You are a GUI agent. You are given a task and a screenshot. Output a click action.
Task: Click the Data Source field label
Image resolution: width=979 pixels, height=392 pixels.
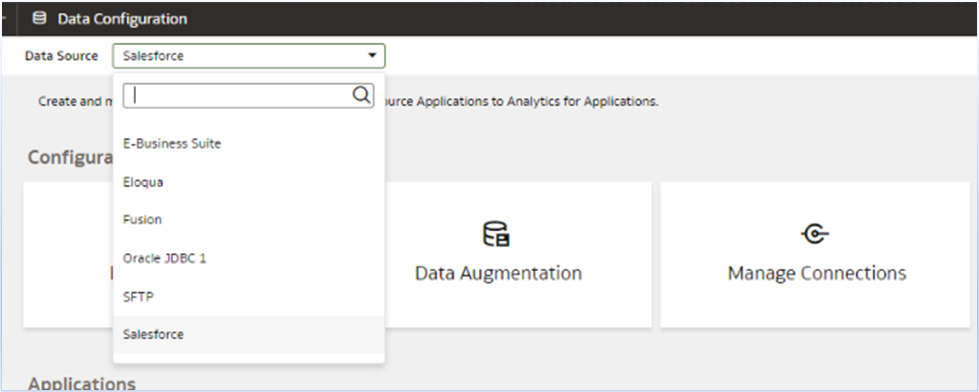(61, 56)
